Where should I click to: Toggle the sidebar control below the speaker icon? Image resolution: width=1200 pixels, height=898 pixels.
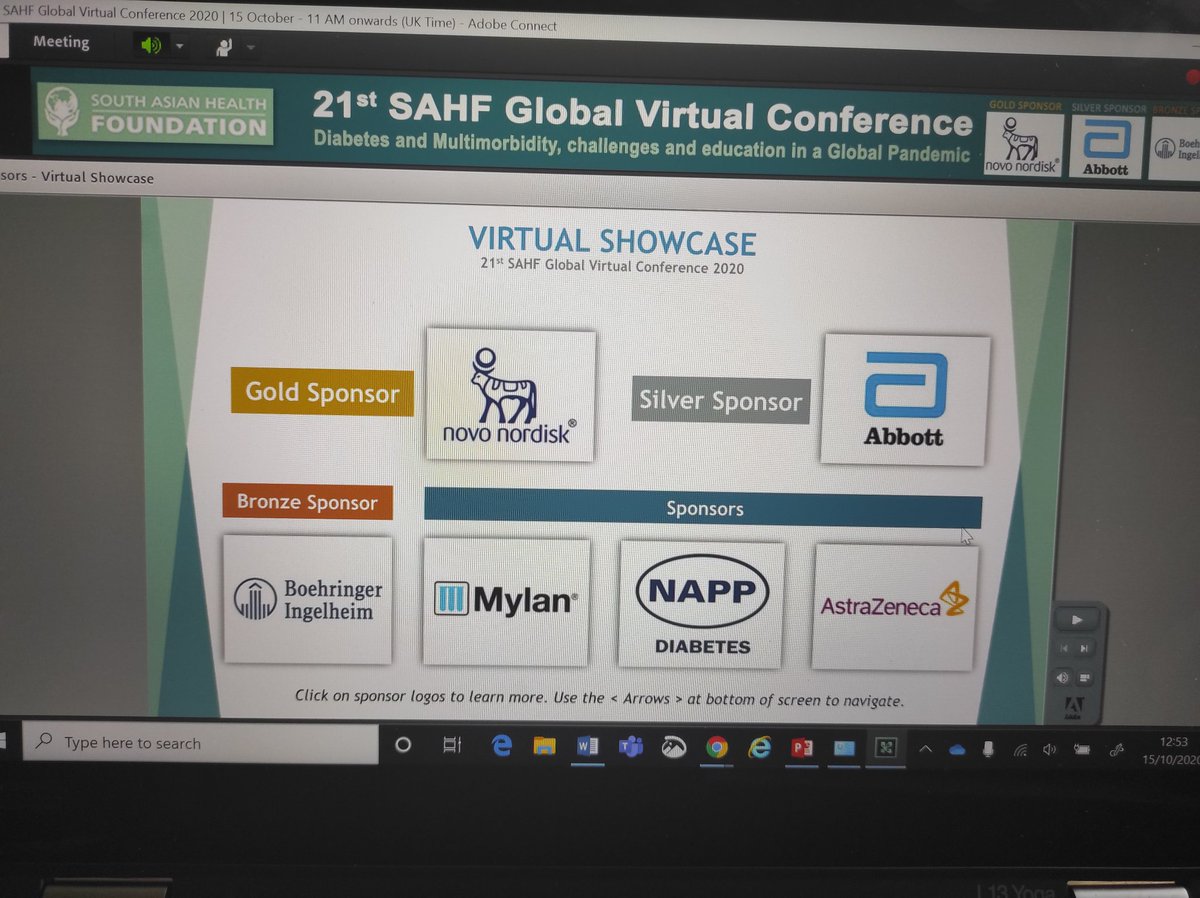click(1084, 678)
